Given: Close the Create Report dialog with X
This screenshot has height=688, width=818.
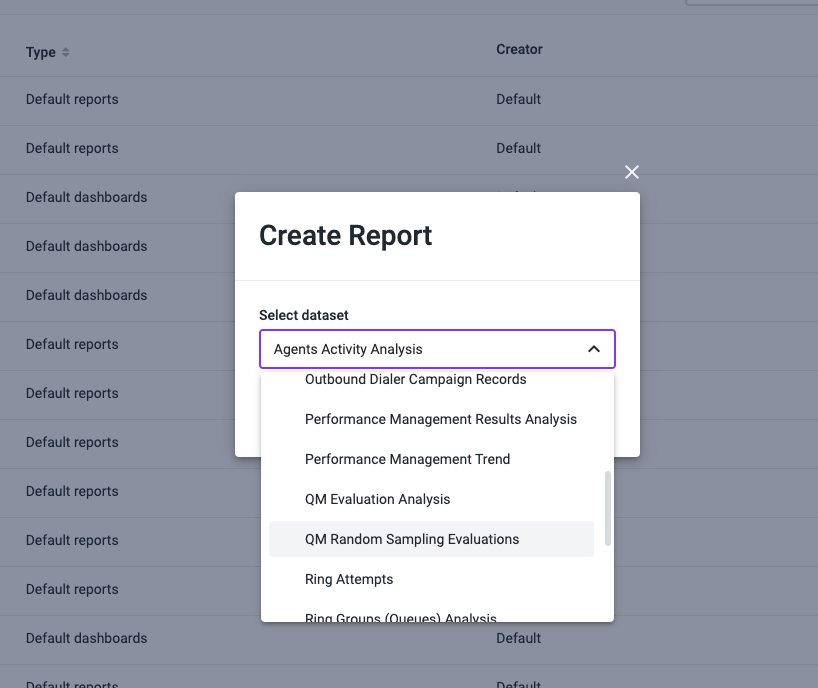Looking at the screenshot, I should click(632, 172).
